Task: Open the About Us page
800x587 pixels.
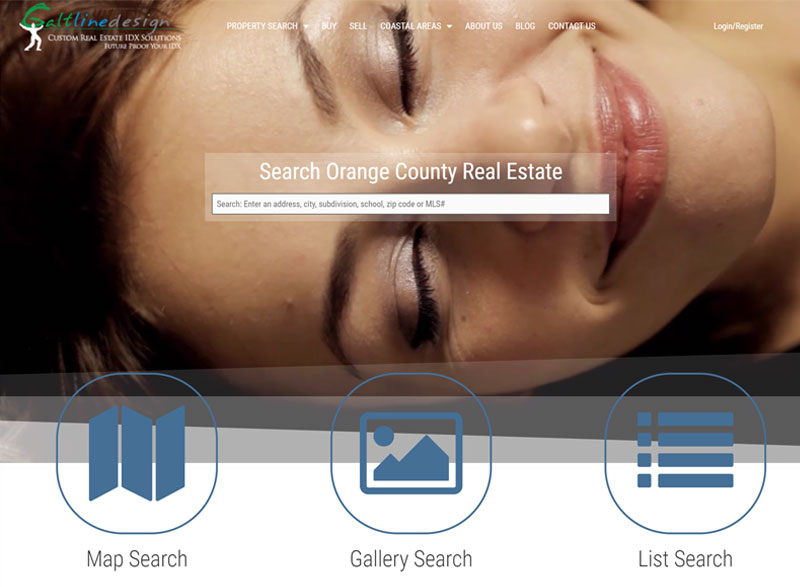Action: click(484, 26)
